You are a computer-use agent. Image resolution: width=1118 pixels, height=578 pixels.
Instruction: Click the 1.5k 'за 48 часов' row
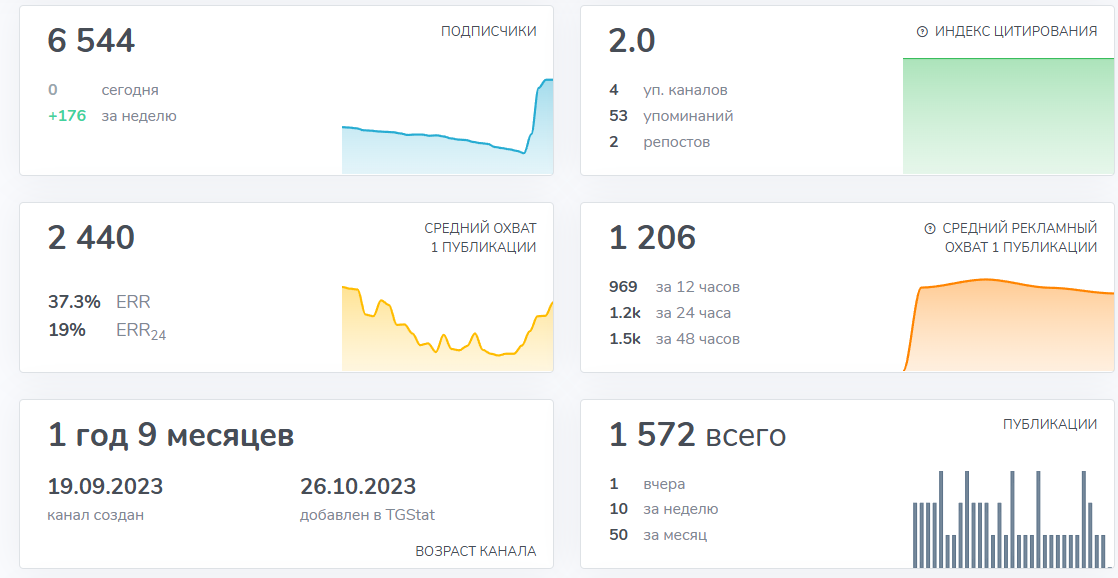pos(675,339)
